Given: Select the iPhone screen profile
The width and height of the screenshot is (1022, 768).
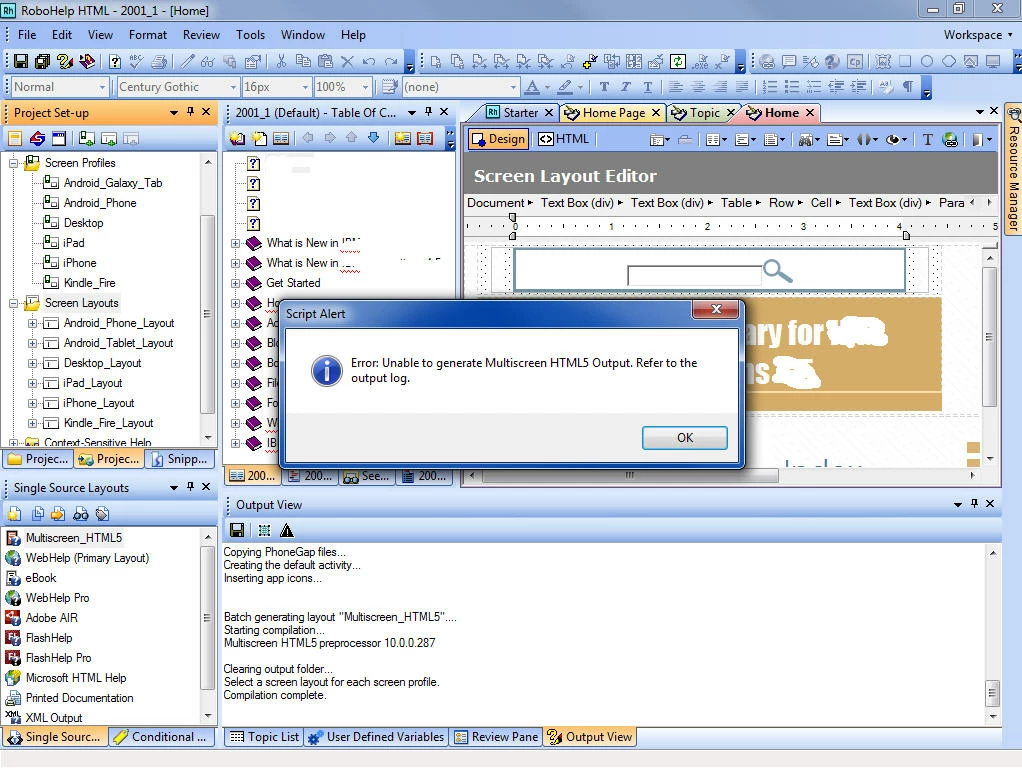Looking at the screenshot, I should [x=80, y=263].
